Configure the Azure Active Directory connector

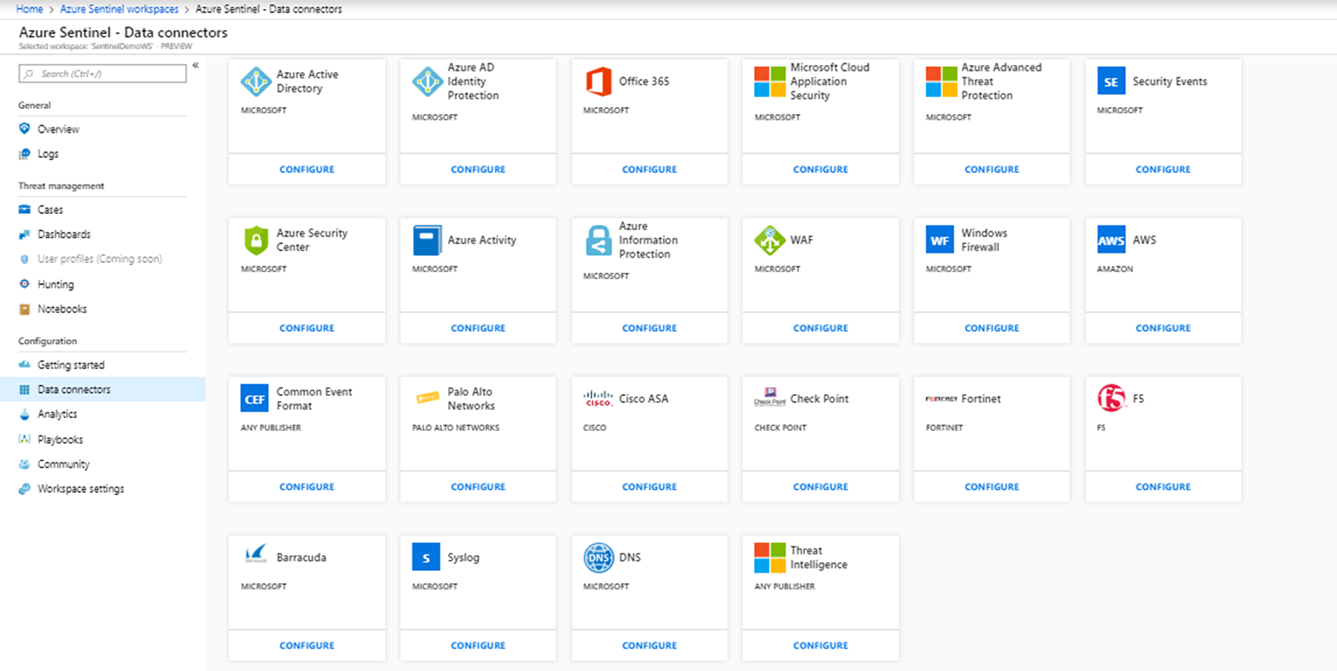tap(307, 169)
